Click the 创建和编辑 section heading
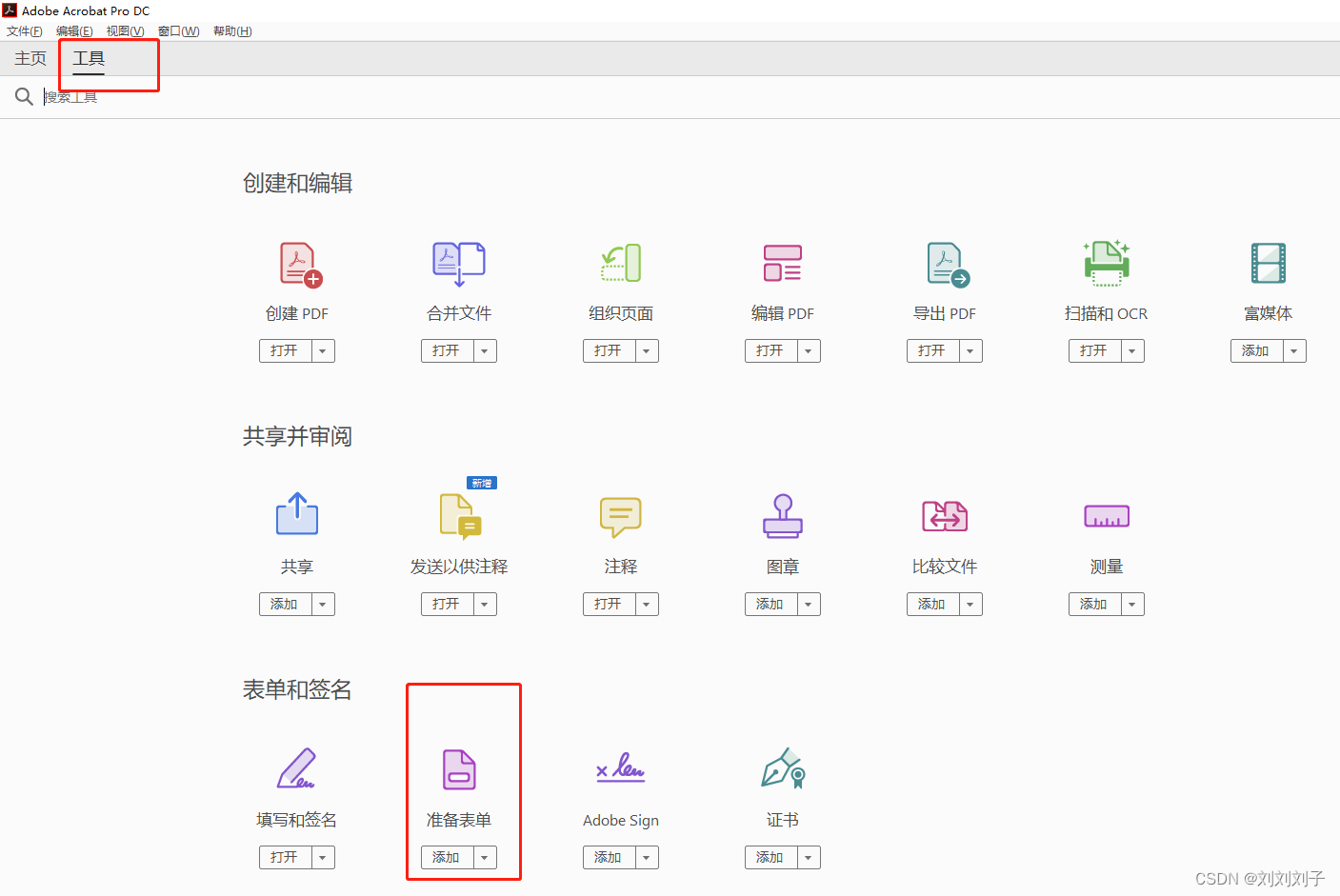The height and width of the screenshot is (896, 1340). (297, 183)
